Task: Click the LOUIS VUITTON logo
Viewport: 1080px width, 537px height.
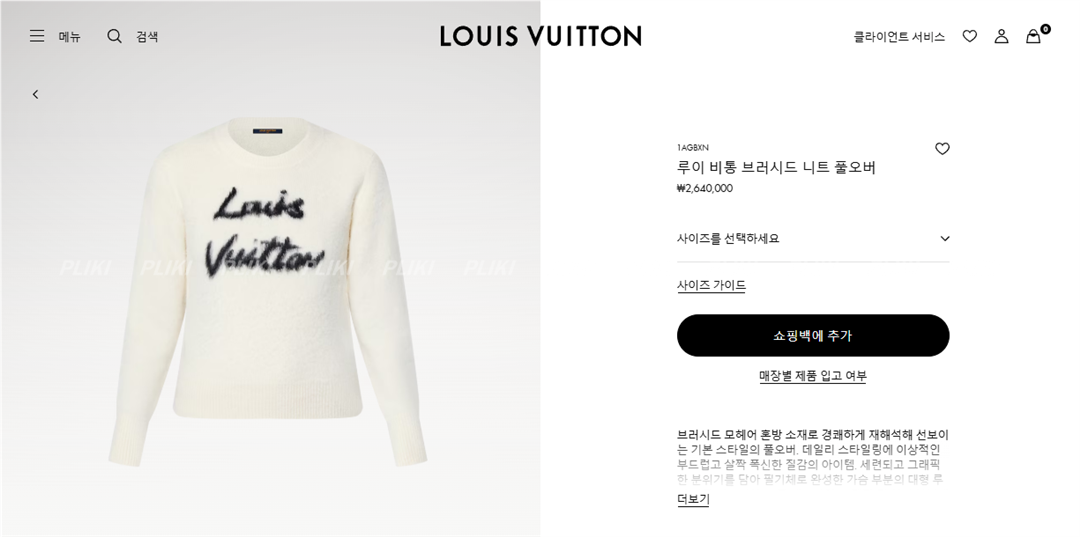Action: point(541,36)
